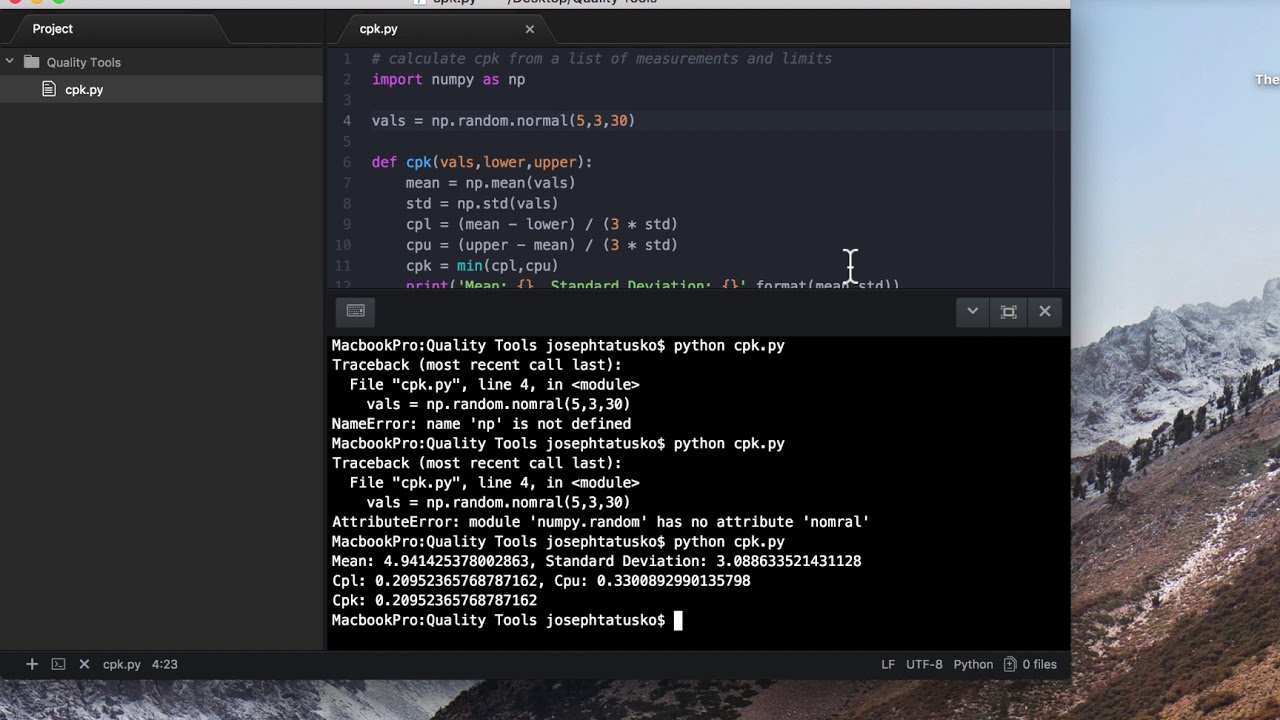
Task: Click line number 6 in gutter
Action: click(347, 162)
